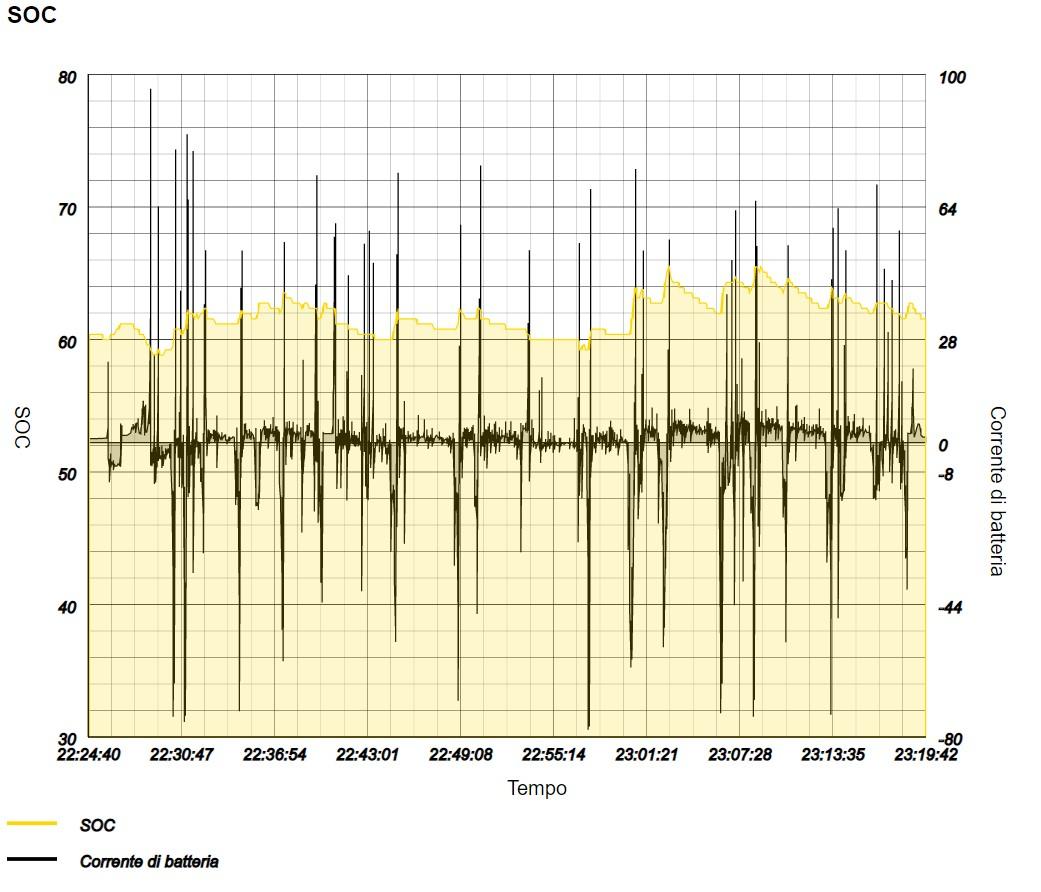Click the yellow SOC legend line swatch

point(31,824)
